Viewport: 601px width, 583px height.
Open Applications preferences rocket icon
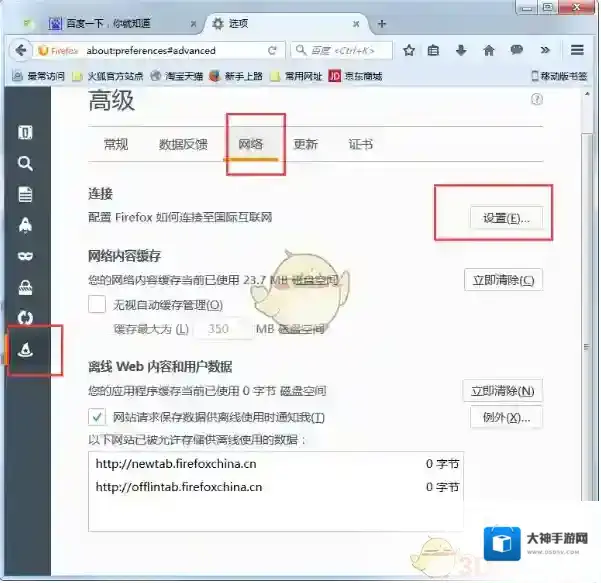point(25,225)
